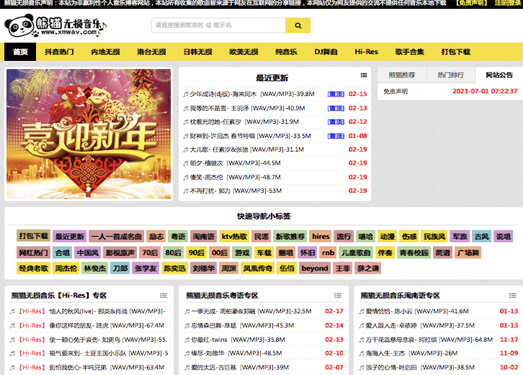Click the 广场舞 tag

(468, 253)
